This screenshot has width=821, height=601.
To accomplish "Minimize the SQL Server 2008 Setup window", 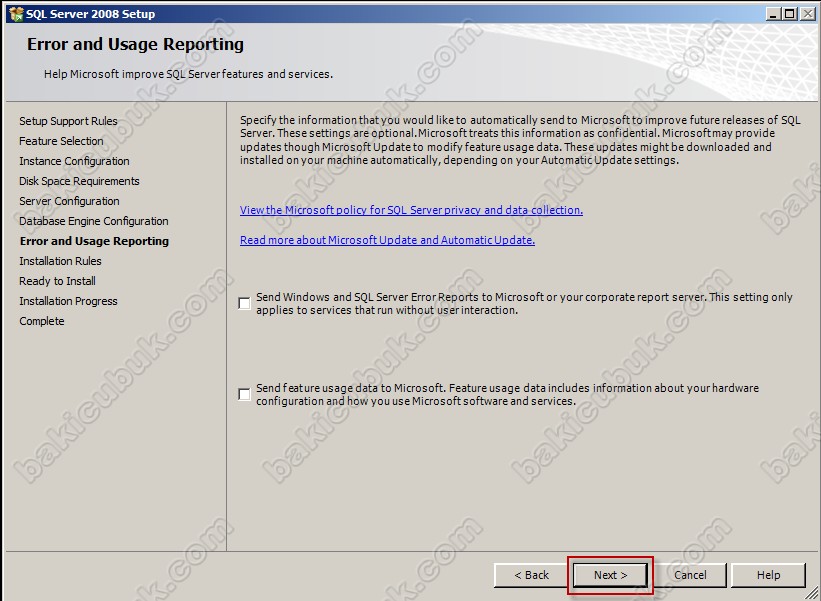I will [773, 14].
